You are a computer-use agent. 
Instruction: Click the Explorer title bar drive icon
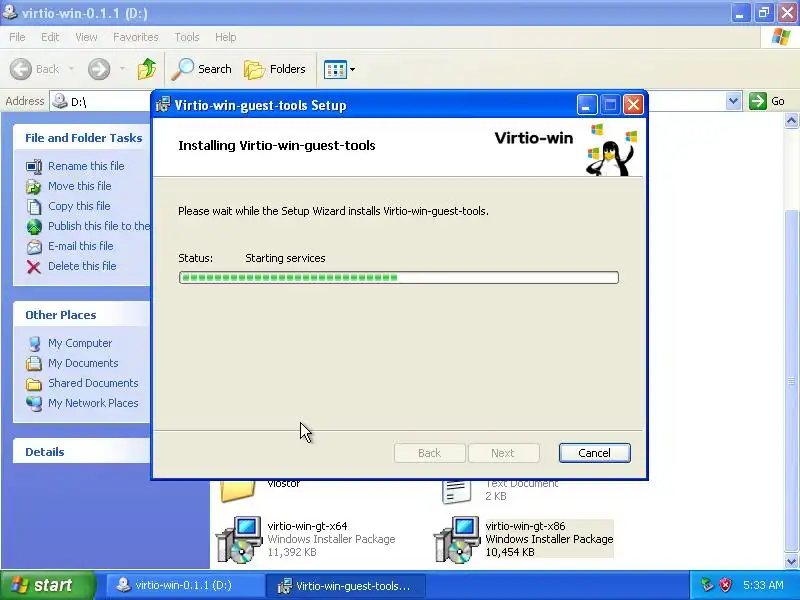tap(9, 12)
